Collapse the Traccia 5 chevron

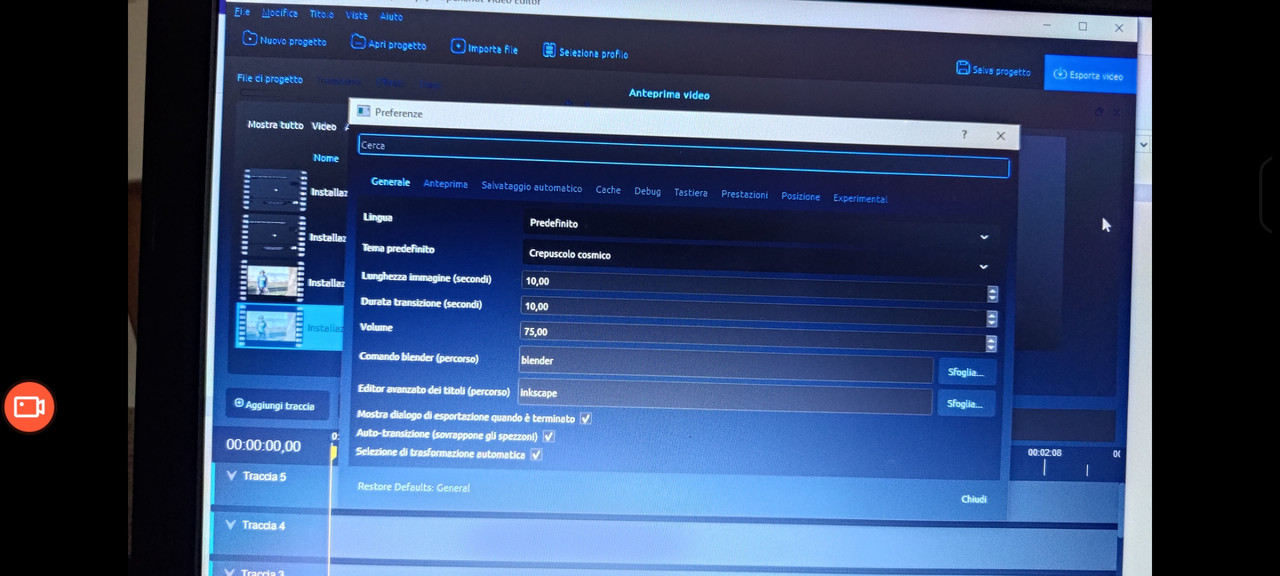click(232, 476)
